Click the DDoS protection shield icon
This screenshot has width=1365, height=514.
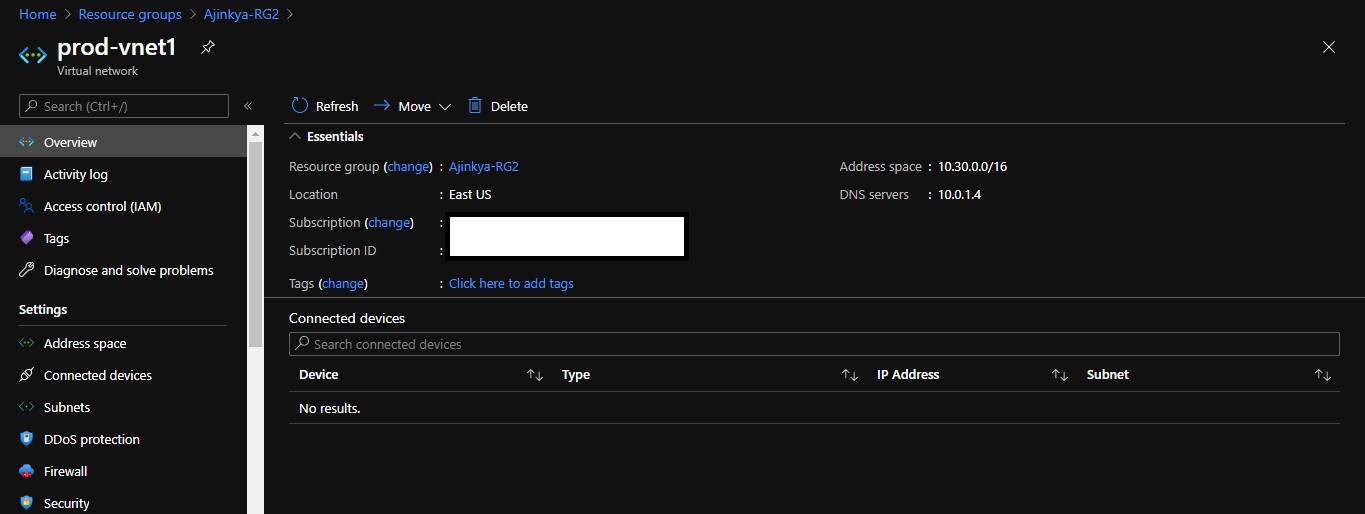[x=27, y=439]
